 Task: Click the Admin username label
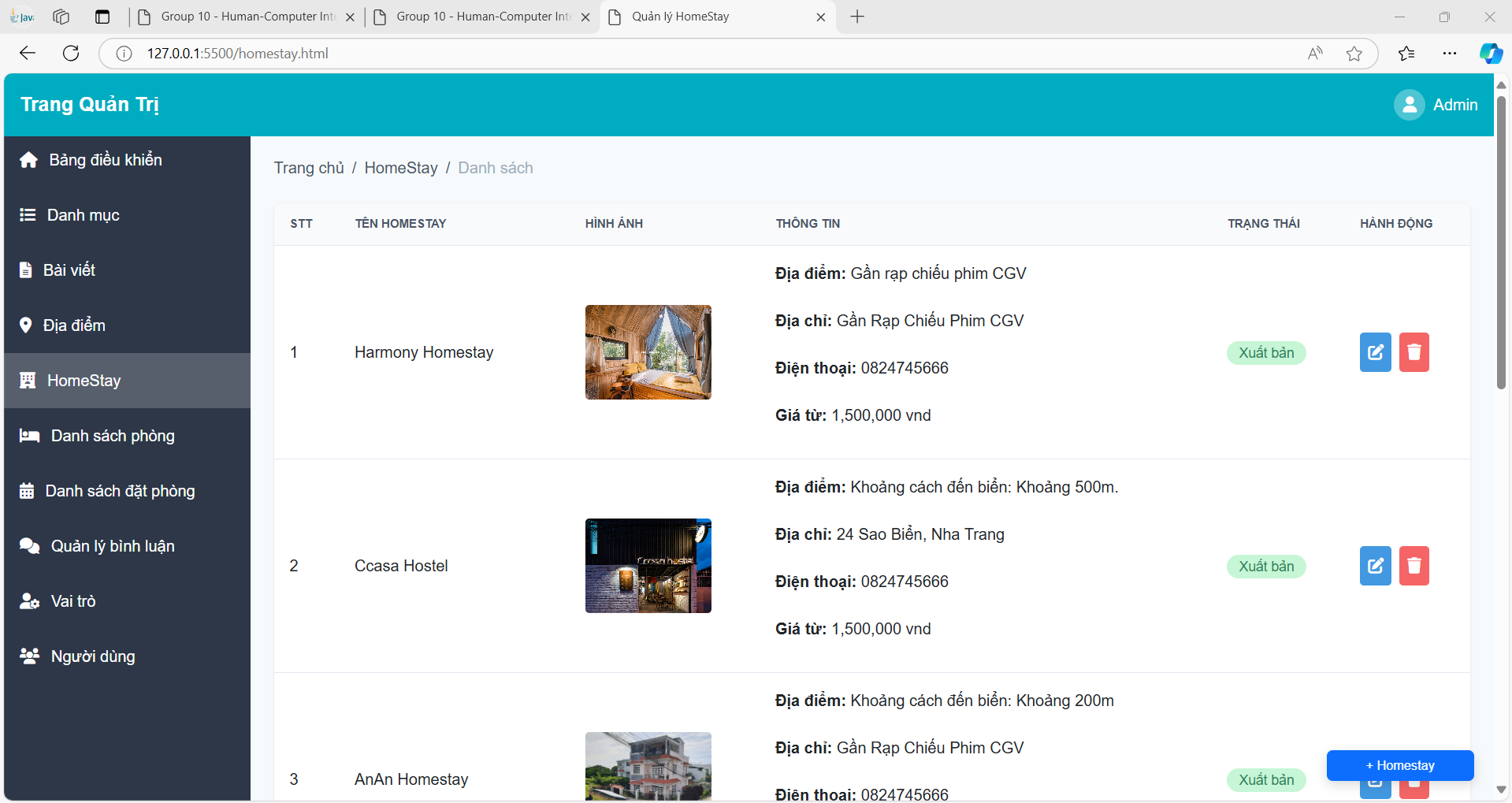tap(1455, 105)
